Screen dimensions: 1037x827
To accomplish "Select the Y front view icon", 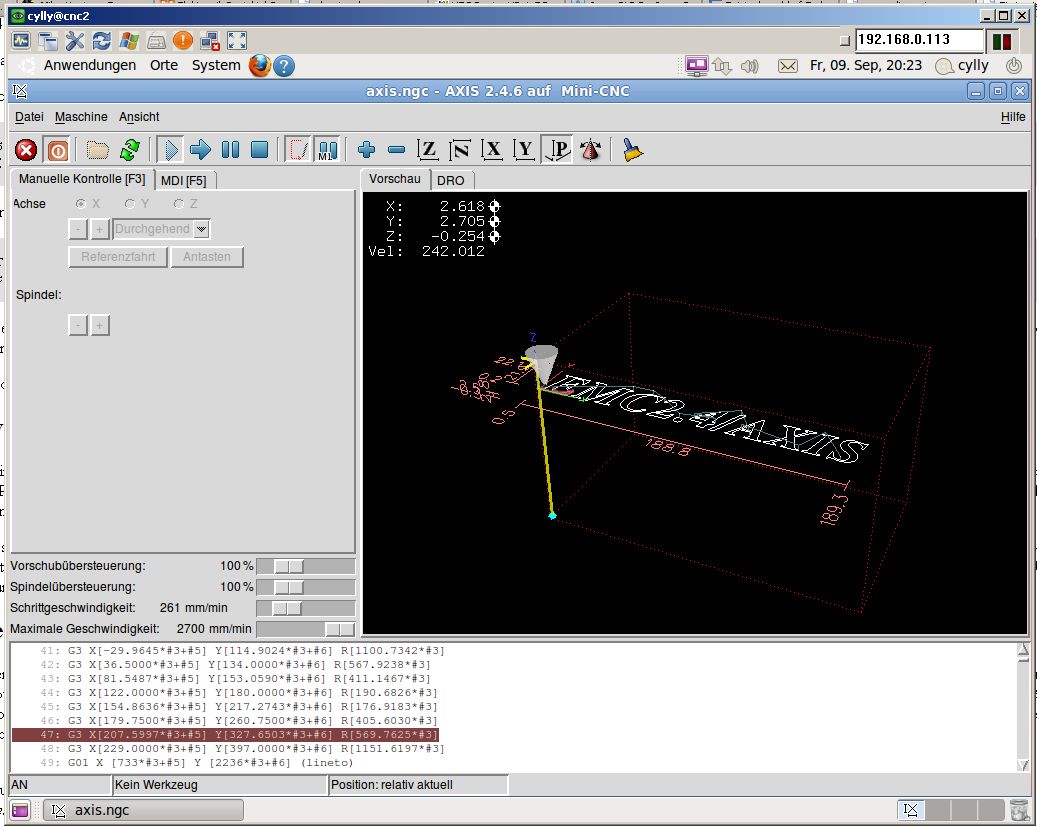I will (x=524, y=150).
